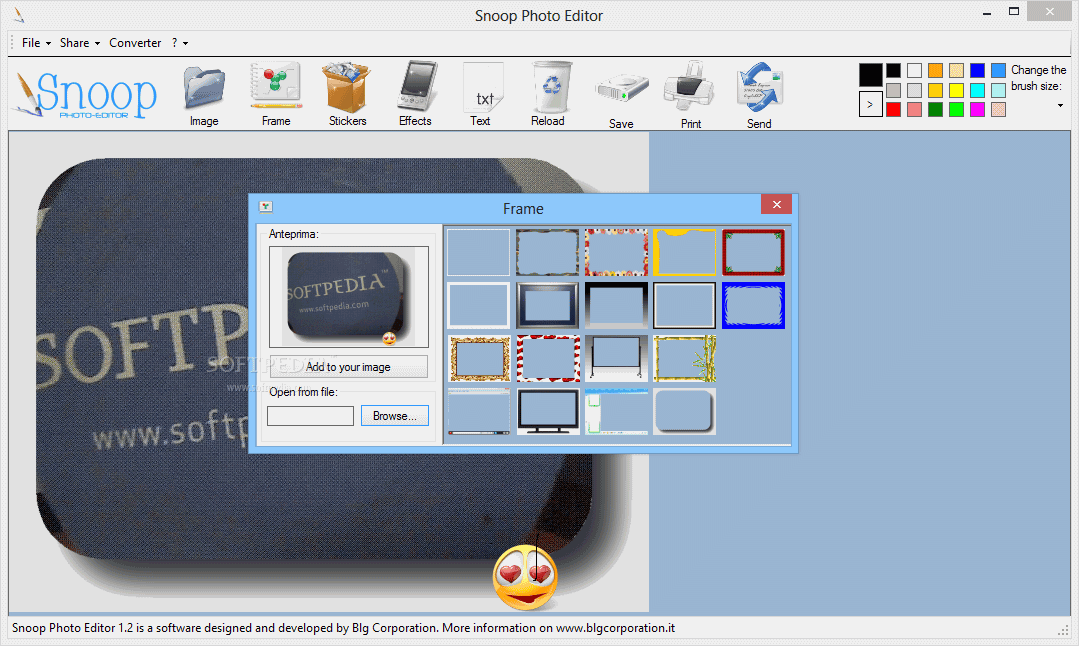
Task: Click the Snoop Photo-Editor logo
Action: click(85, 95)
